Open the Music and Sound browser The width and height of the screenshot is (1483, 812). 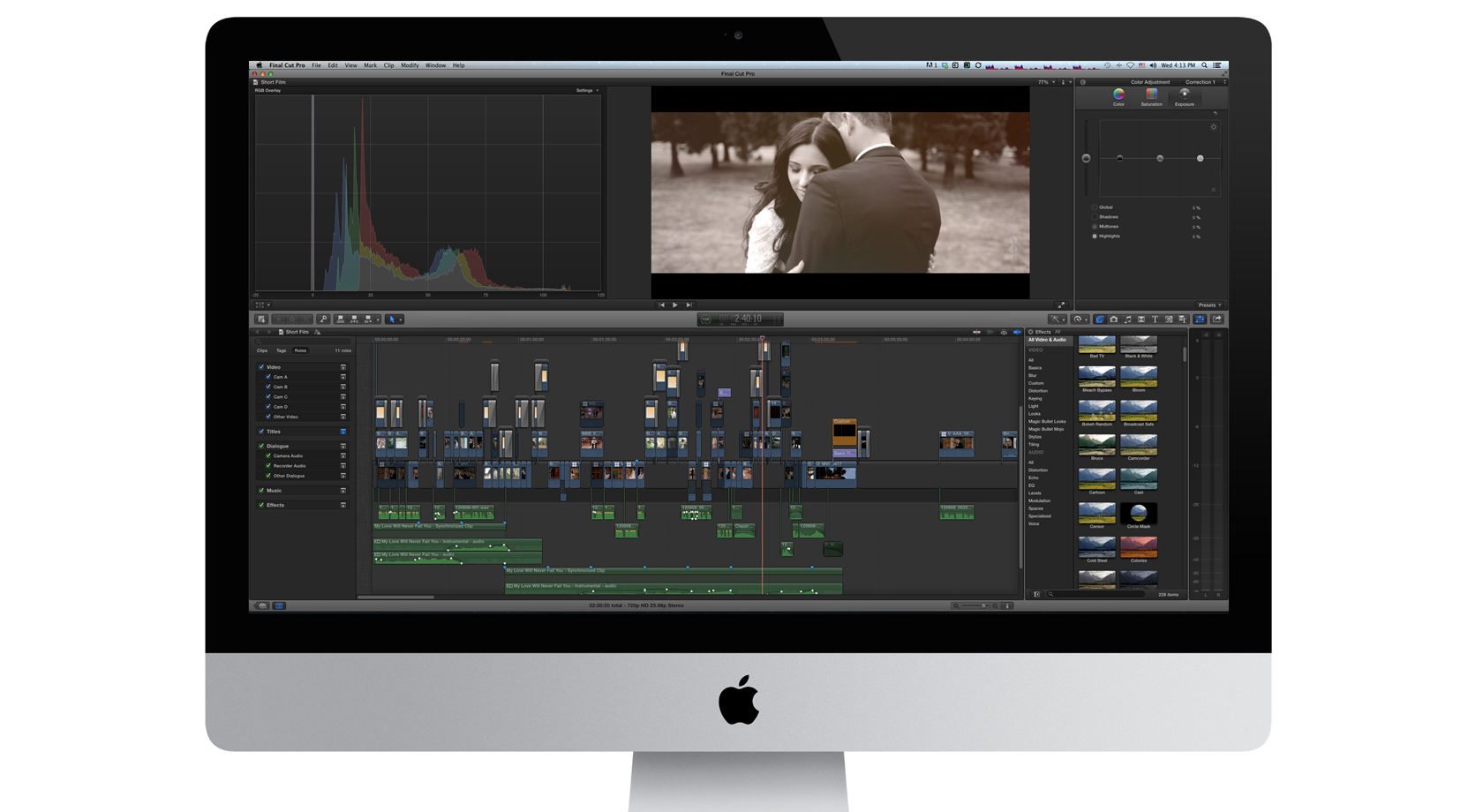pos(1127,320)
